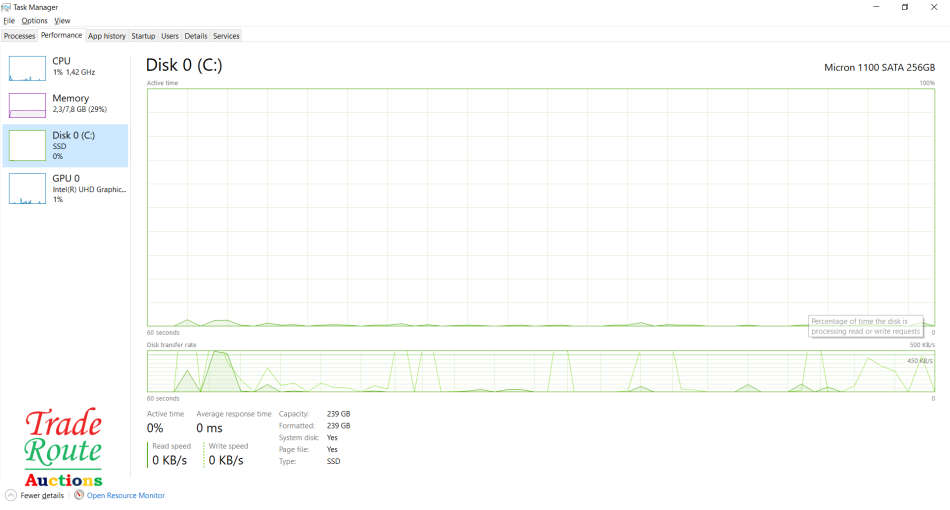Click the Task Manager app icon in title bar
This screenshot has height=510, width=950.
[x=6, y=6]
